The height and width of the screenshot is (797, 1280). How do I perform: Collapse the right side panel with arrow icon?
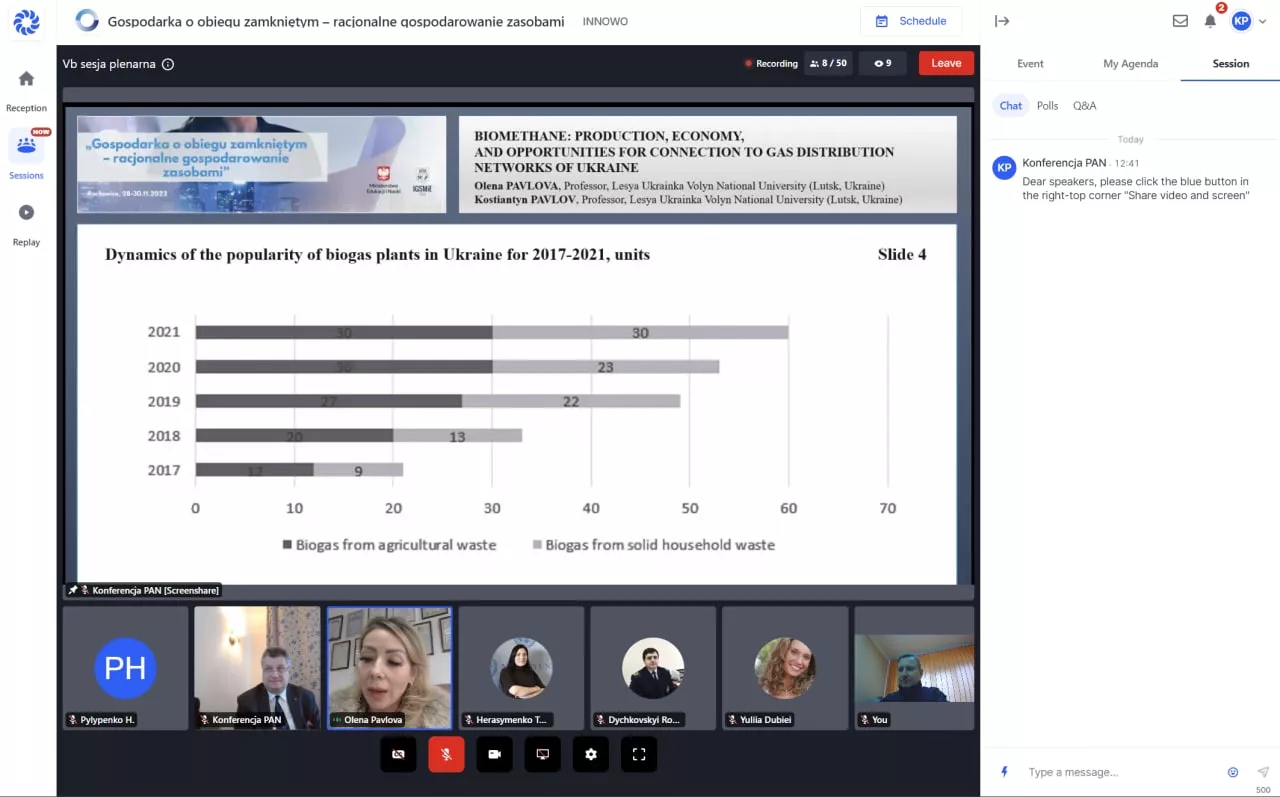point(1002,21)
